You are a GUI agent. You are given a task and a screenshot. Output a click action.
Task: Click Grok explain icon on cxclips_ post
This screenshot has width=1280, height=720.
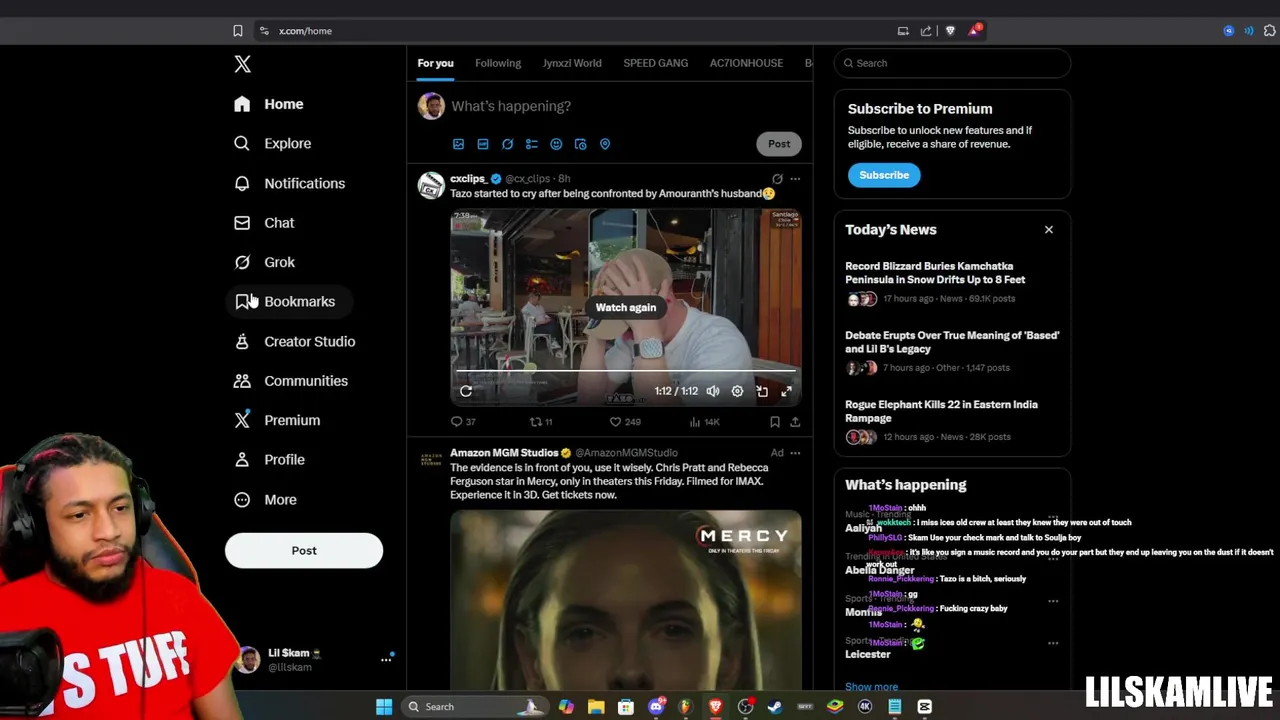pos(777,179)
